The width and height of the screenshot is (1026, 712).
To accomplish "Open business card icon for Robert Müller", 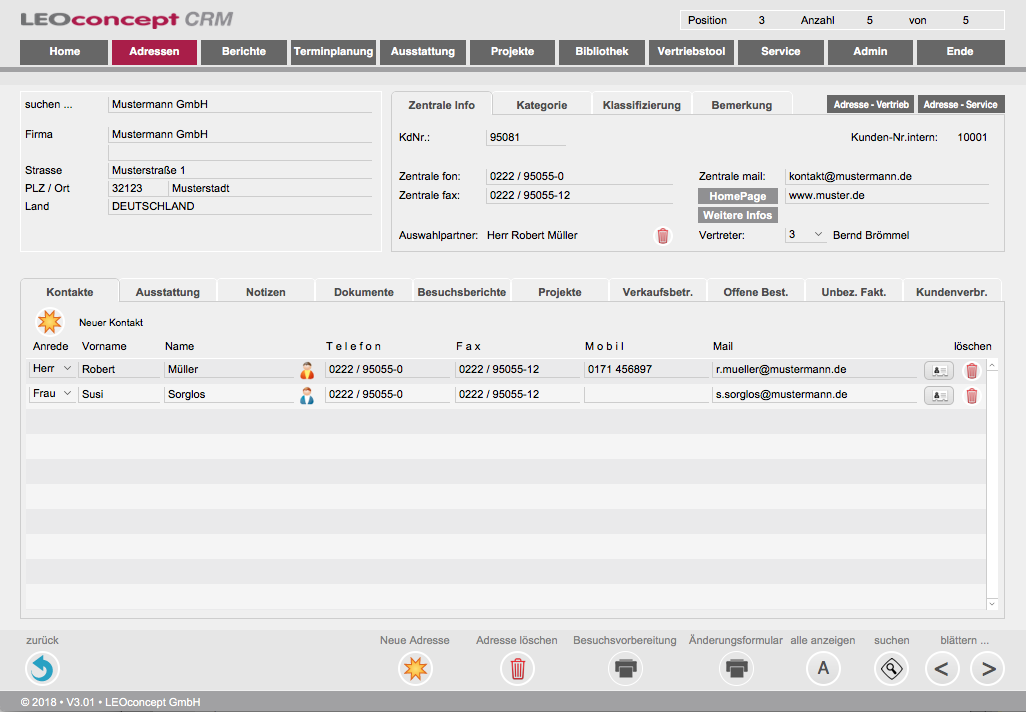I will pyautogui.click(x=938, y=370).
